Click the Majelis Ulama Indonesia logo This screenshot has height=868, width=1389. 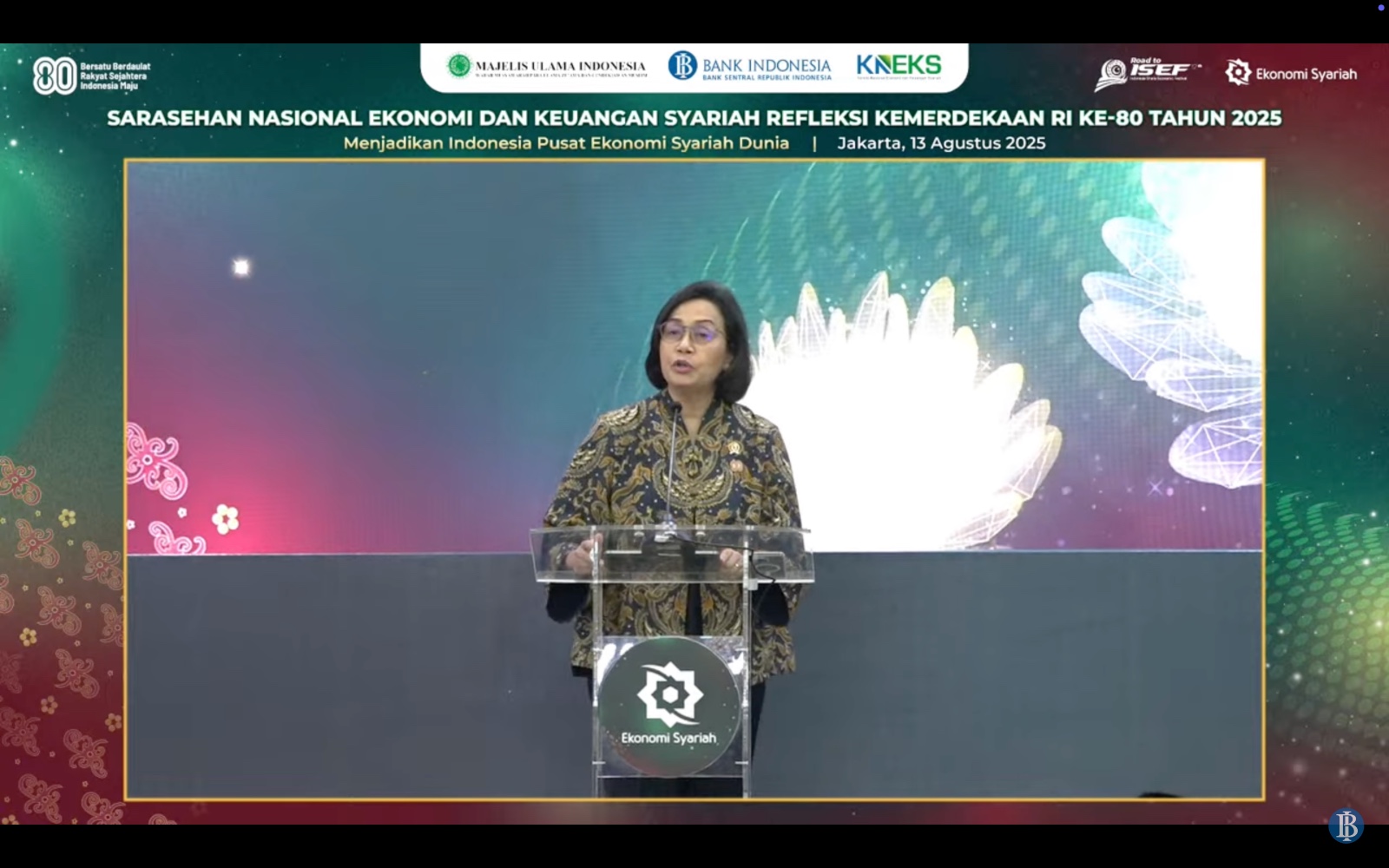pos(547,66)
